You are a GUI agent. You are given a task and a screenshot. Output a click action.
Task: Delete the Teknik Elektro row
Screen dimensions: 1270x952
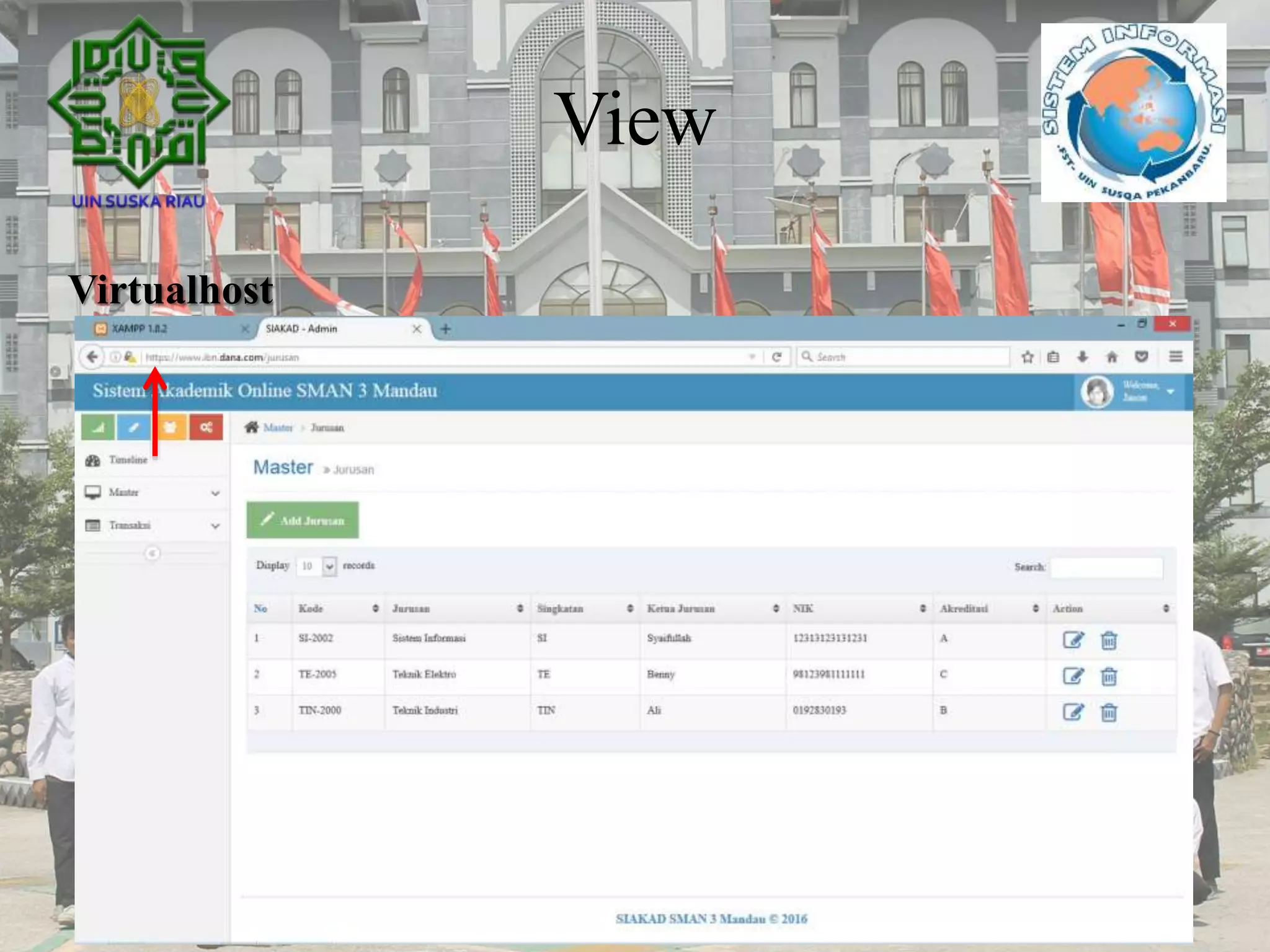click(x=1109, y=676)
